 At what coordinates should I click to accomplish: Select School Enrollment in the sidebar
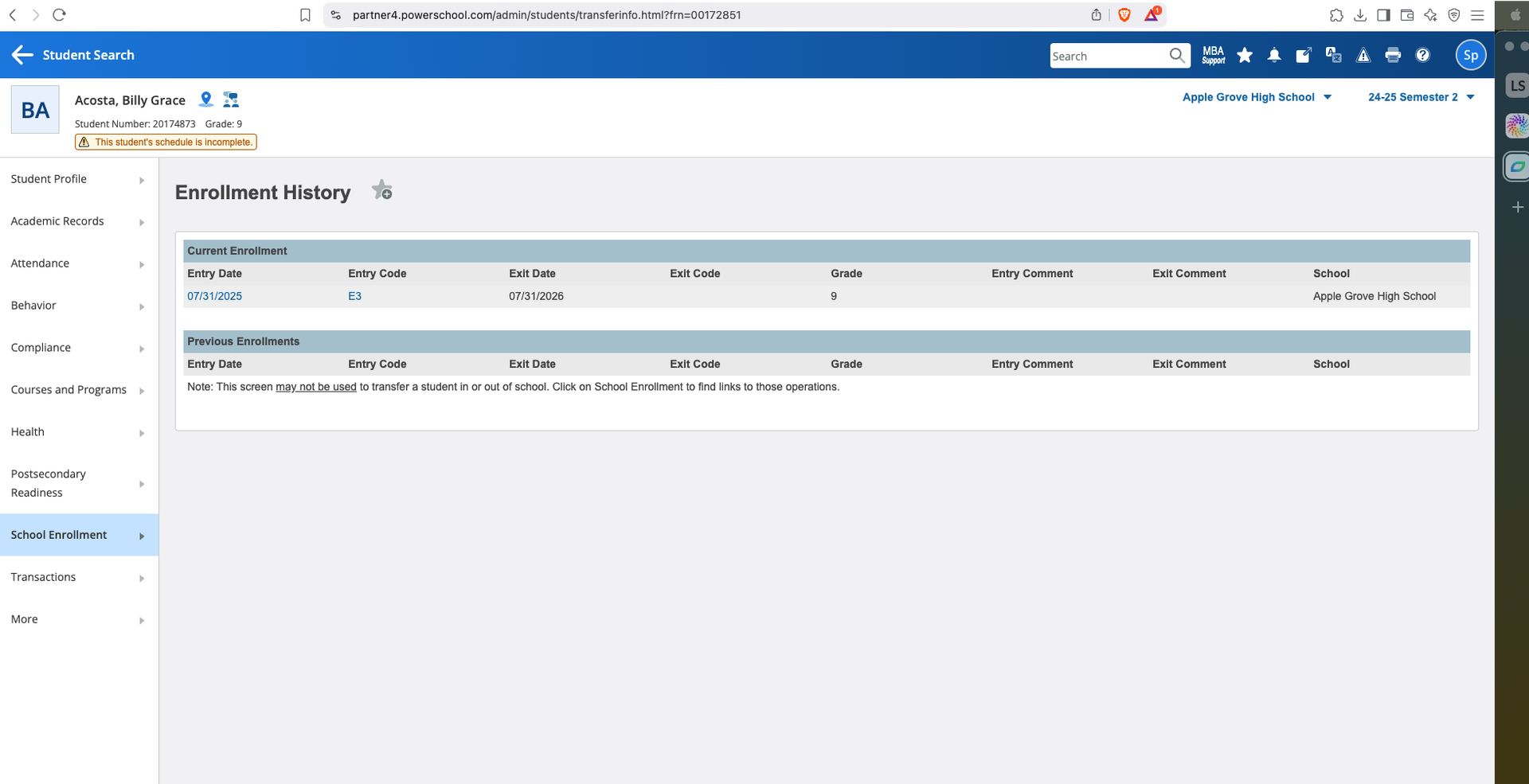(x=78, y=535)
